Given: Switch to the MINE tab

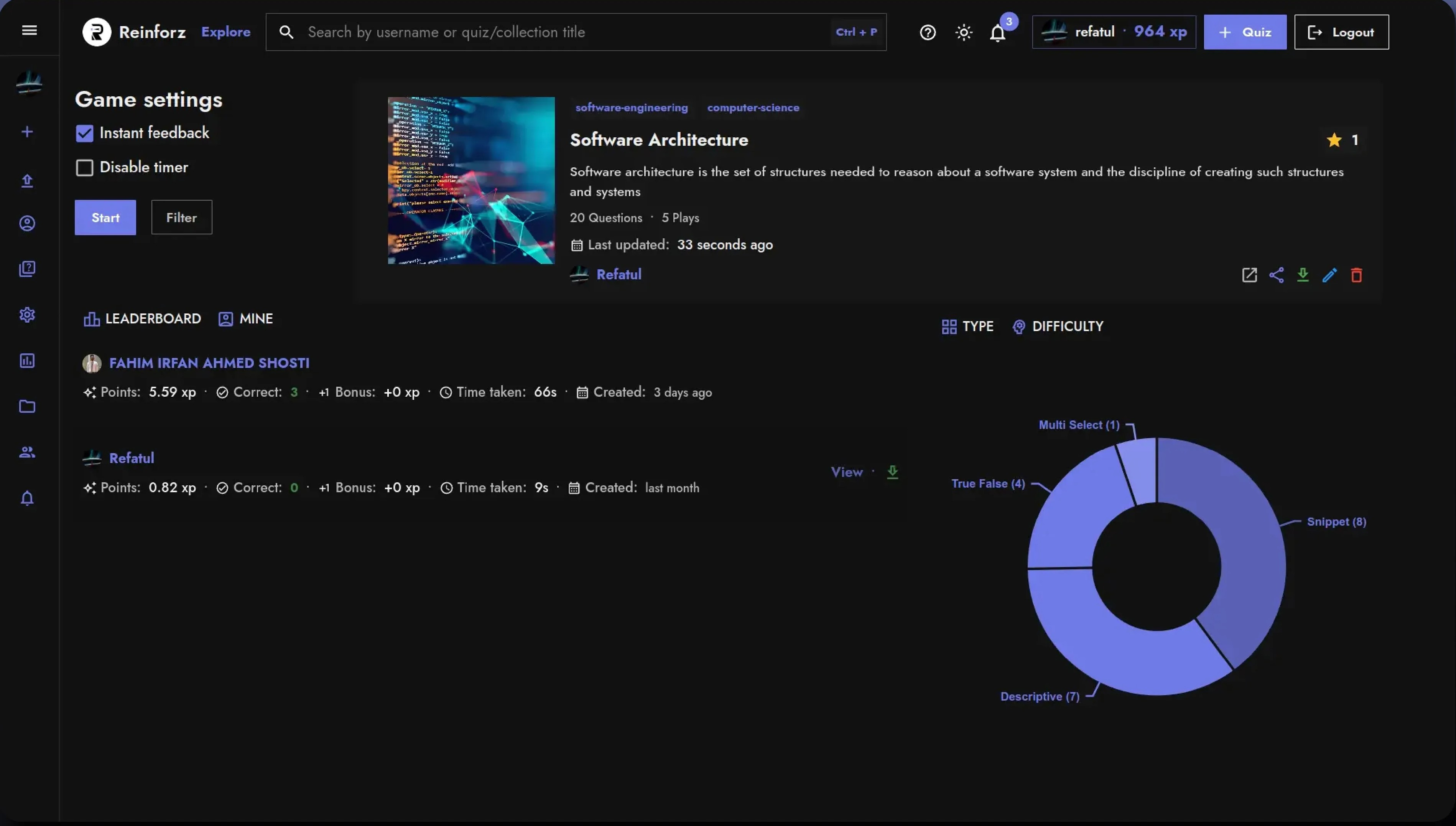Looking at the screenshot, I should click(x=245, y=318).
